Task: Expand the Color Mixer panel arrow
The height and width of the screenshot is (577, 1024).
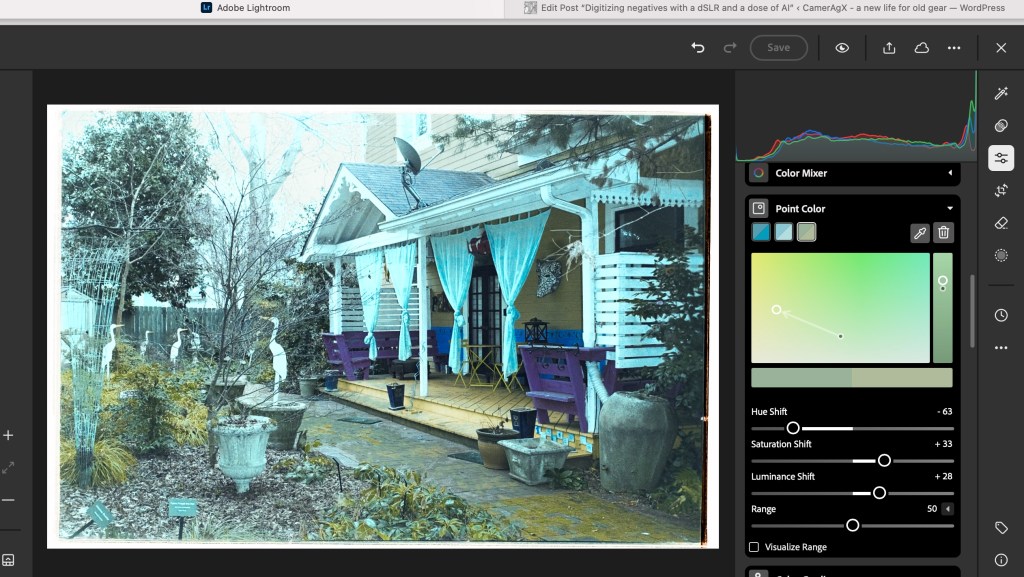Action: [949, 173]
